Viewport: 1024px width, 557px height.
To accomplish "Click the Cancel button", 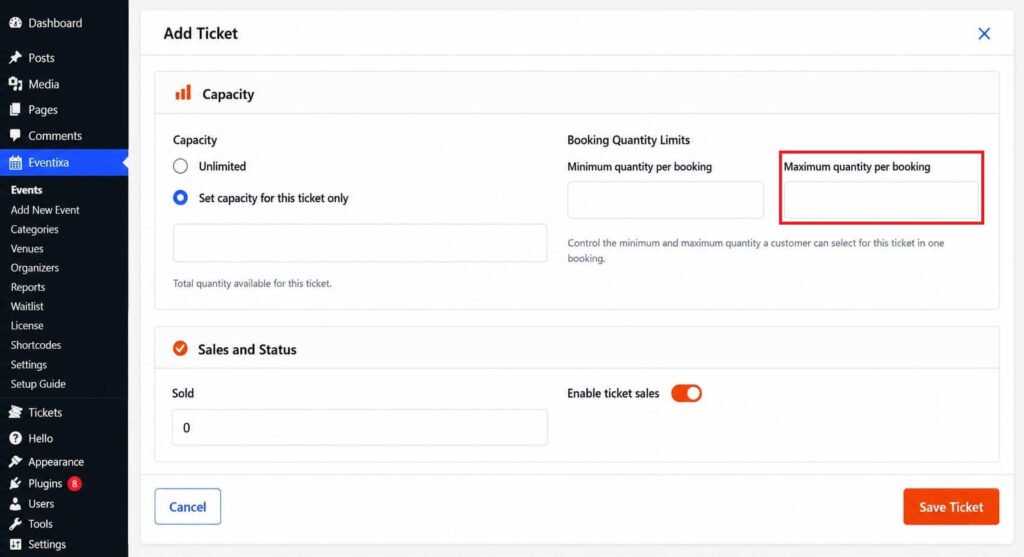I will [x=187, y=507].
